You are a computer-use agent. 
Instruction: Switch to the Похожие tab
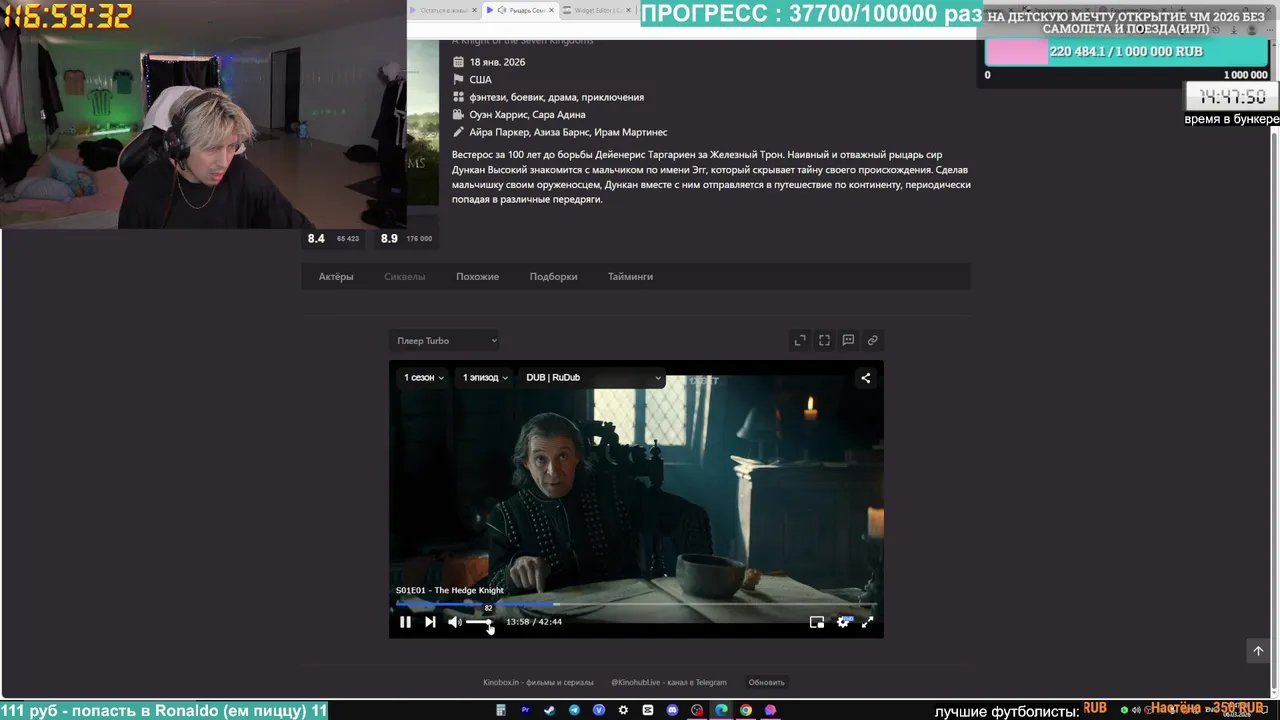(477, 277)
